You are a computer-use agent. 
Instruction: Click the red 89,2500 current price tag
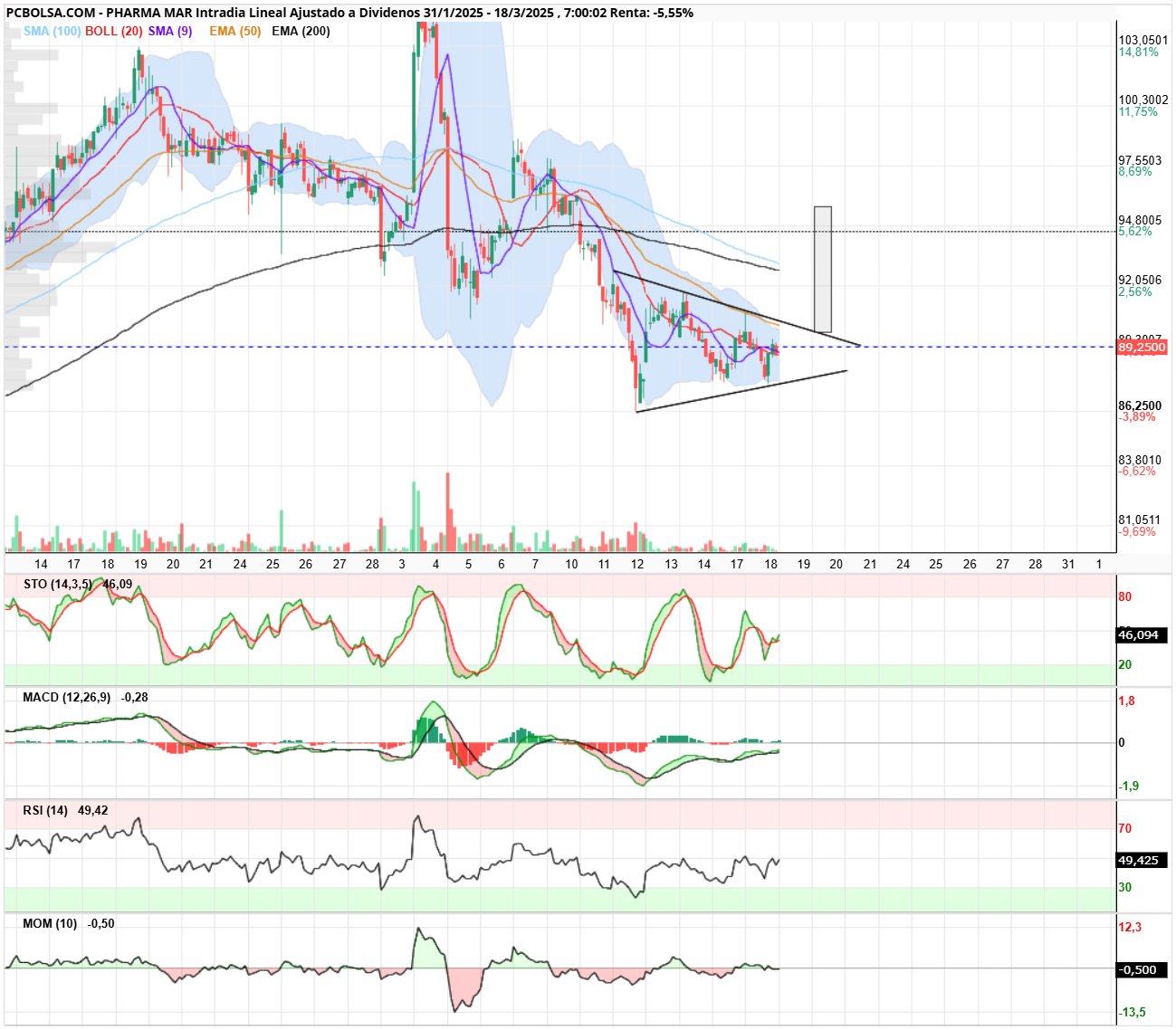[1142, 348]
